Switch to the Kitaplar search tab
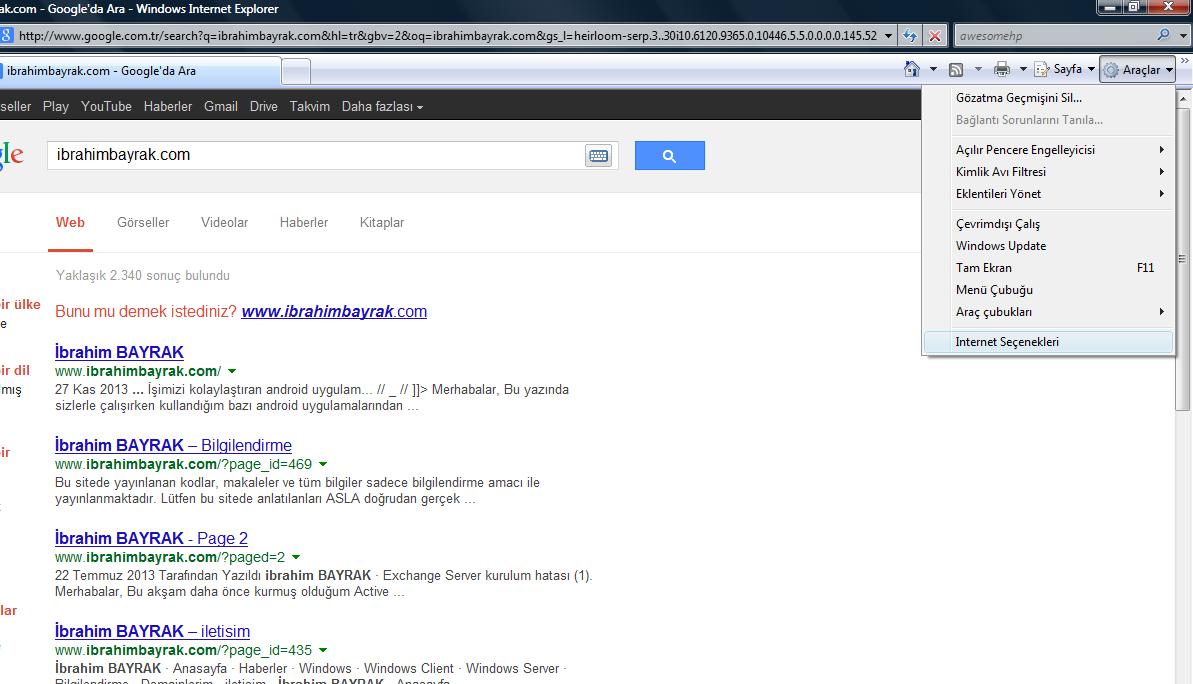This screenshot has height=684, width=1193. tap(382, 222)
